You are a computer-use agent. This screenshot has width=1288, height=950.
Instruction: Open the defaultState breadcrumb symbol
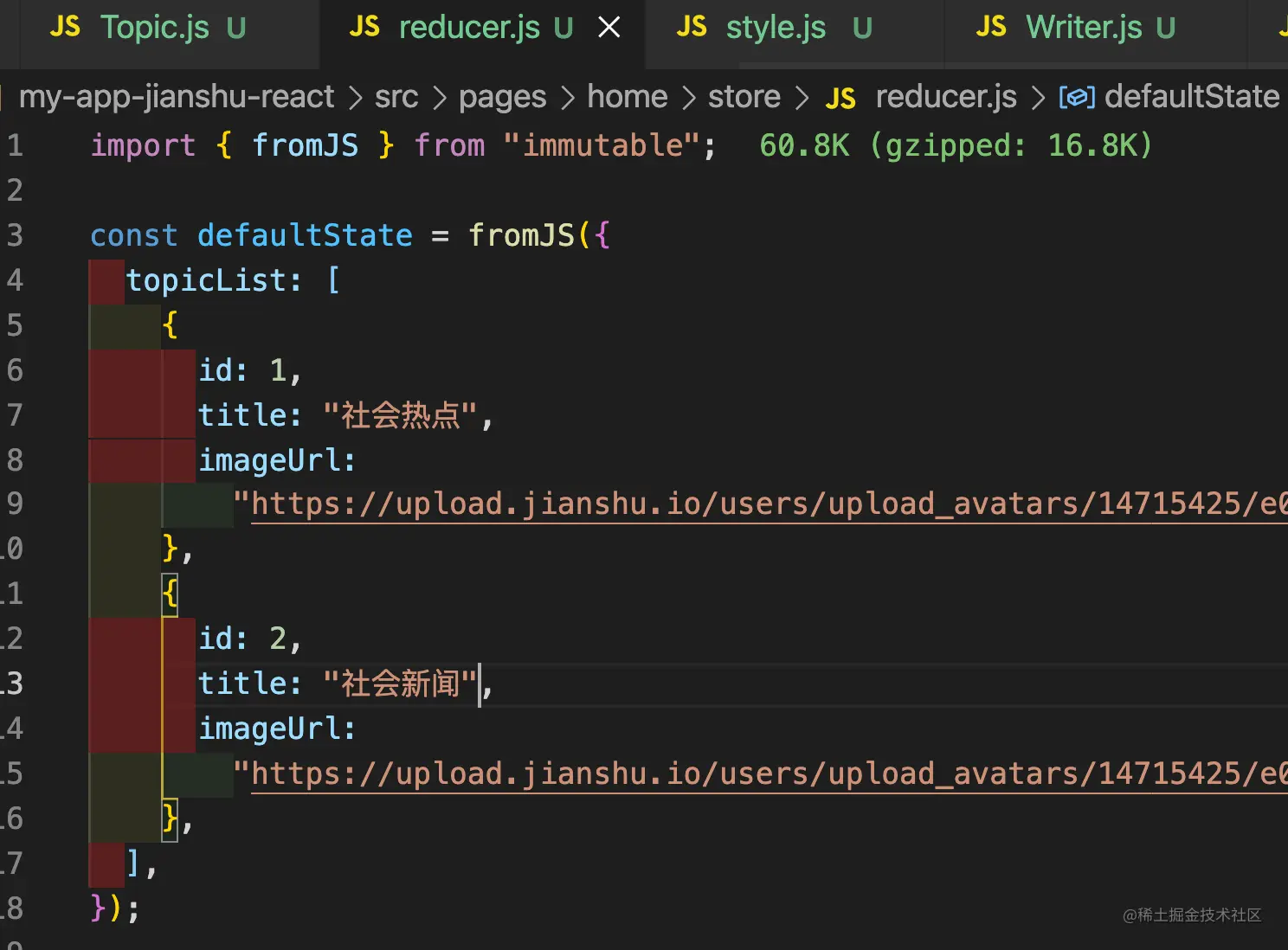(1192, 96)
